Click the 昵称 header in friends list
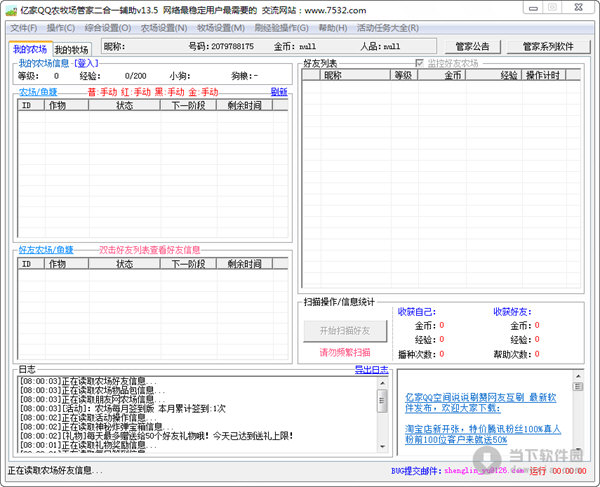The width and height of the screenshot is (600, 487). 355,75
